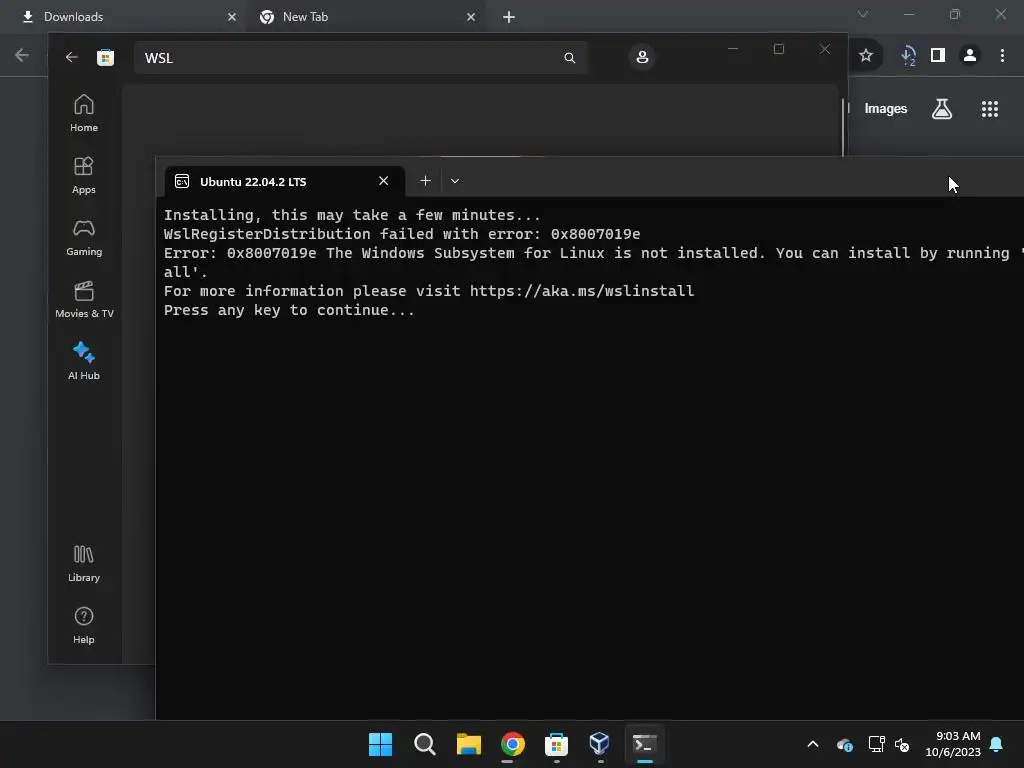Select the Ubuntu 22.04.2 LTS terminal tab

[284, 182]
